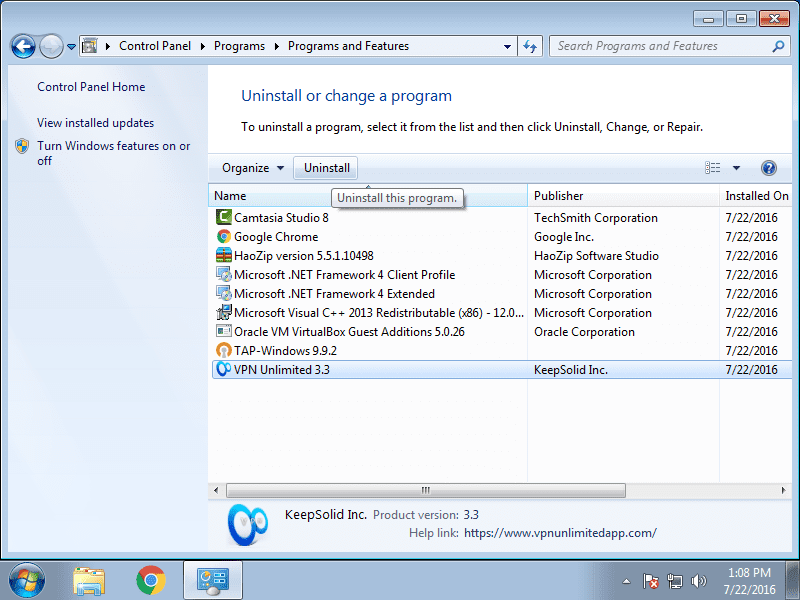Select the VPN Unlimited program icon
800x600 pixels.
tap(224, 369)
